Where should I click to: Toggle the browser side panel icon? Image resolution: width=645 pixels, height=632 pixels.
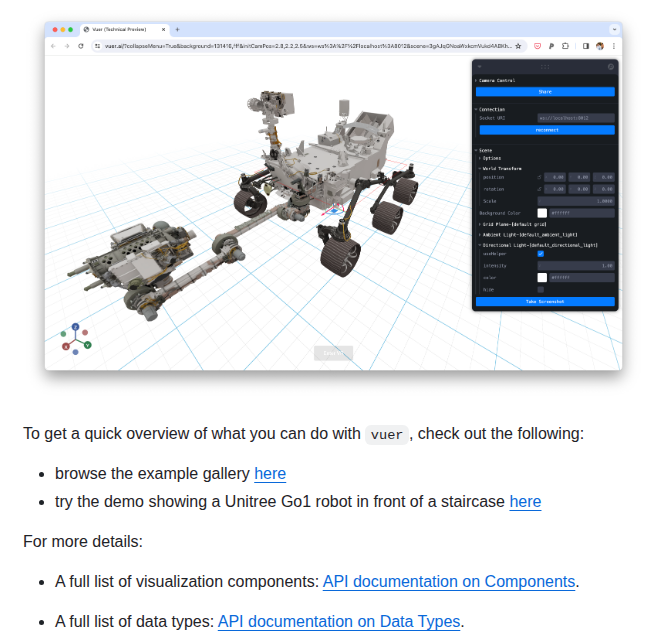[x=586, y=46]
